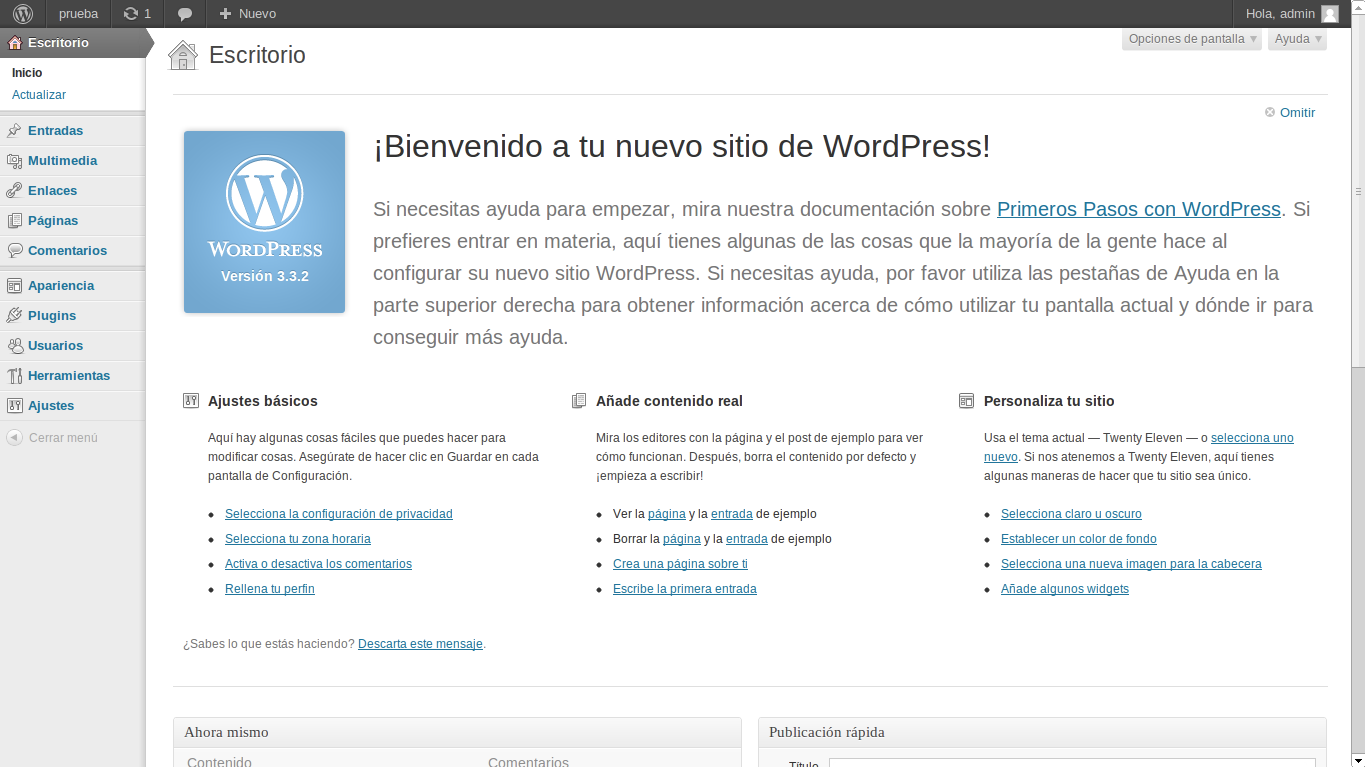Click the Omitir dismiss x icon
This screenshot has width=1365, height=767.
coord(1270,113)
